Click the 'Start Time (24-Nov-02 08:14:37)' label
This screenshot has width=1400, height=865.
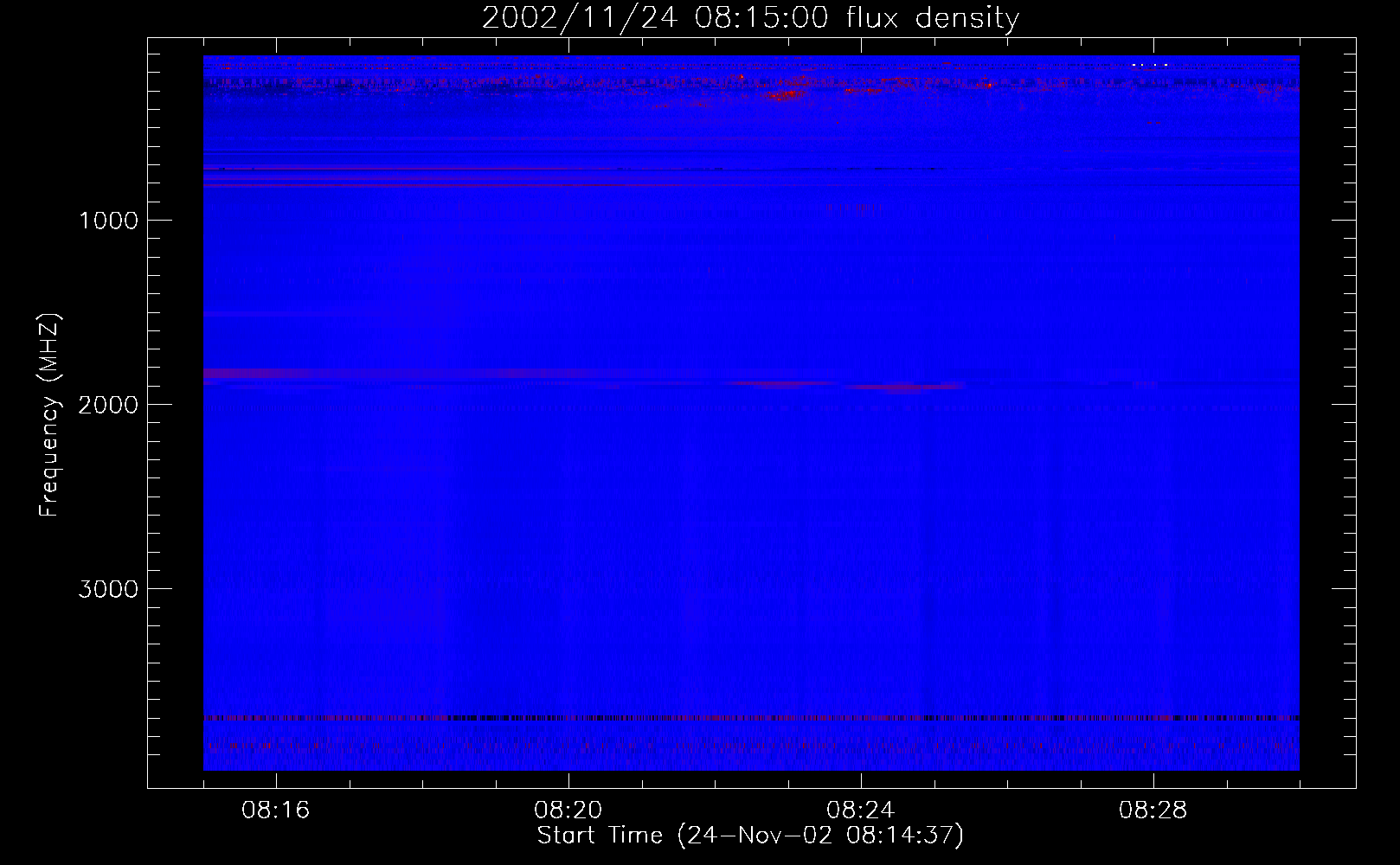pyautogui.click(x=750, y=836)
